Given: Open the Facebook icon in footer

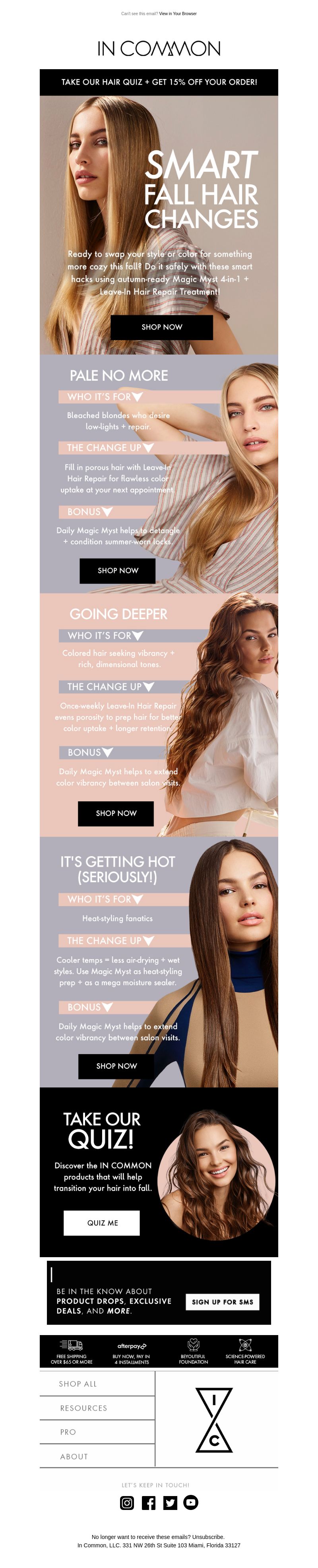Looking at the screenshot, I should tap(149, 1502).
